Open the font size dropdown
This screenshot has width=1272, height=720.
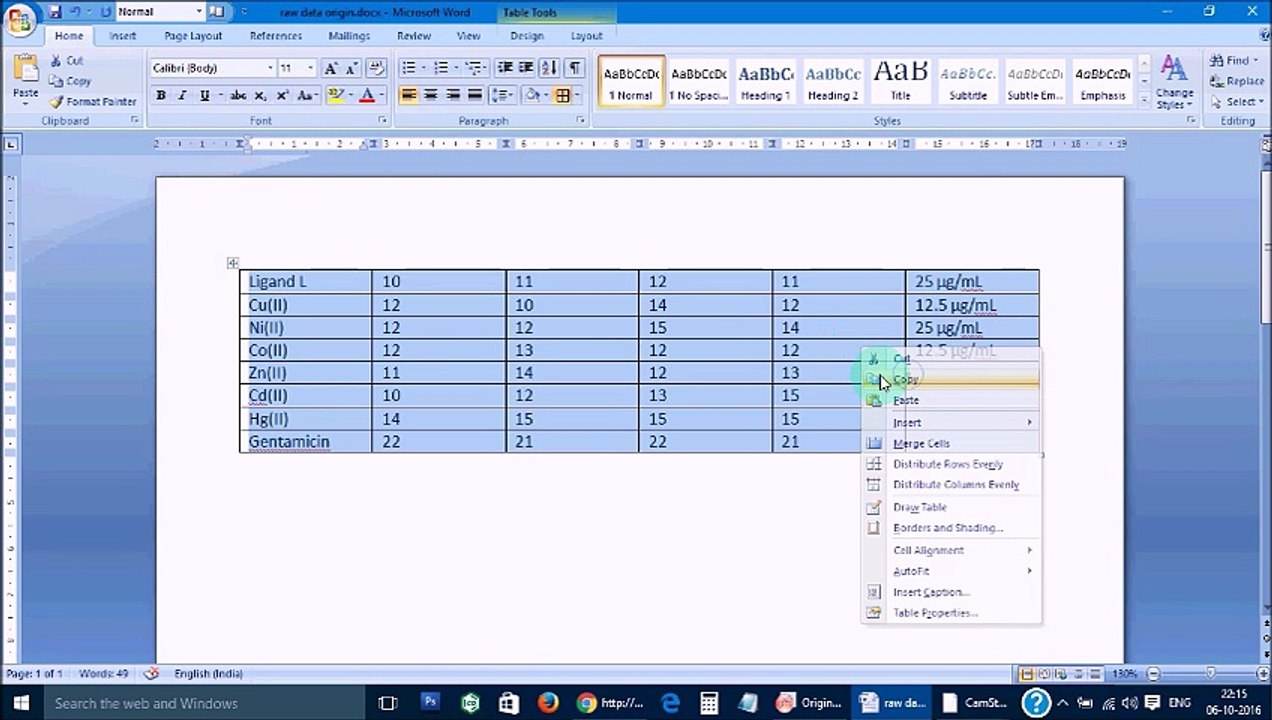(310, 68)
